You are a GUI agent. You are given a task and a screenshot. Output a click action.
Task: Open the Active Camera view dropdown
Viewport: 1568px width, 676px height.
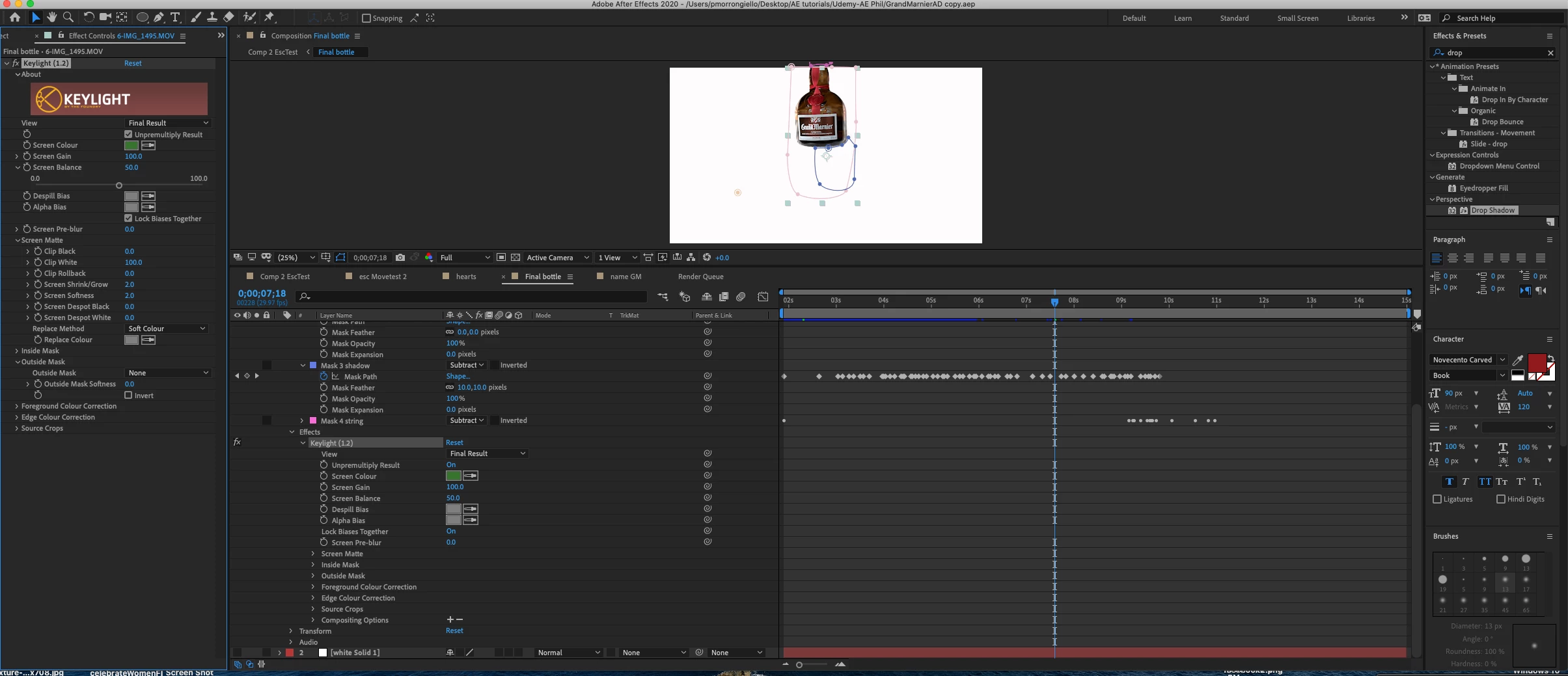pyautogui.click(x=558, y=258)
